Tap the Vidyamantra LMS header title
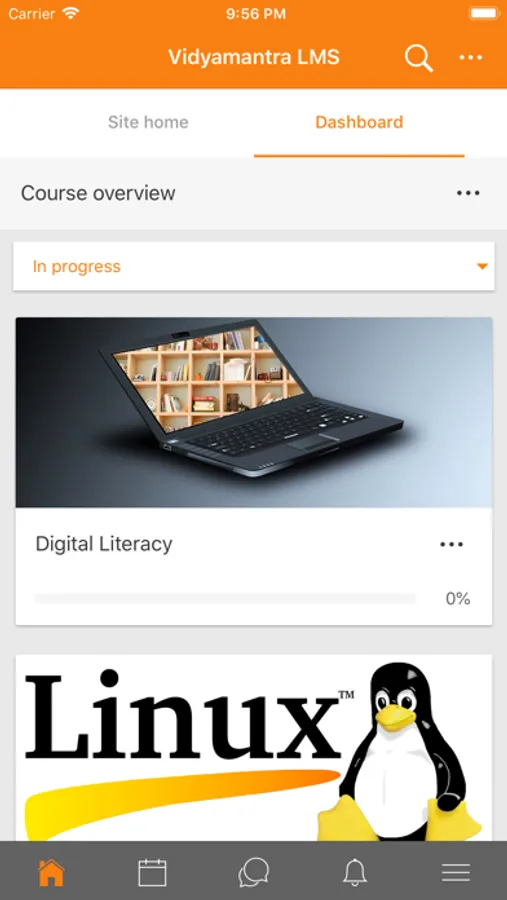The image size is (507, 900). [254, 57]
